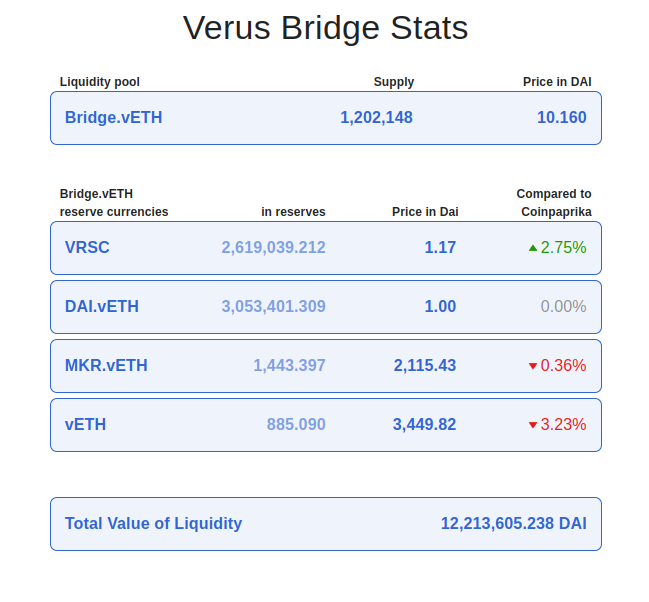Click the 1,202,148 supply value

tap(376, 118)
